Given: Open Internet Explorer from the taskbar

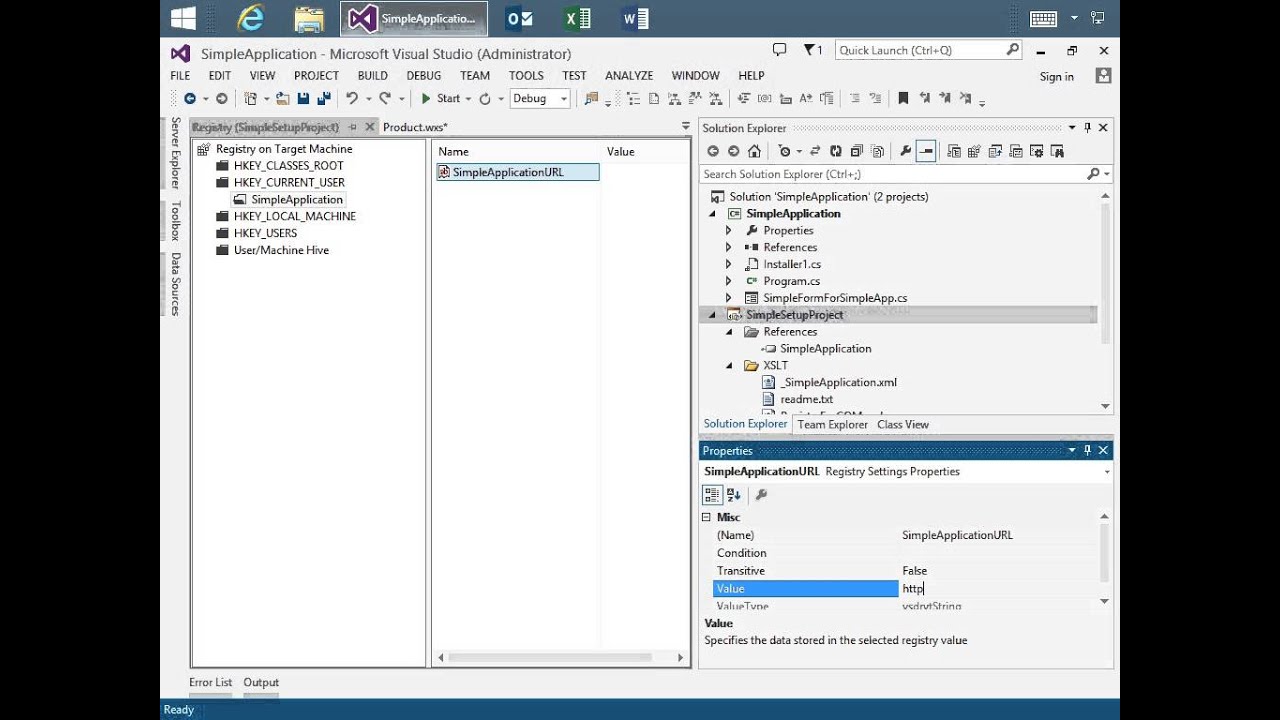Looking at the screenshot, I should (x=250, y=18).
